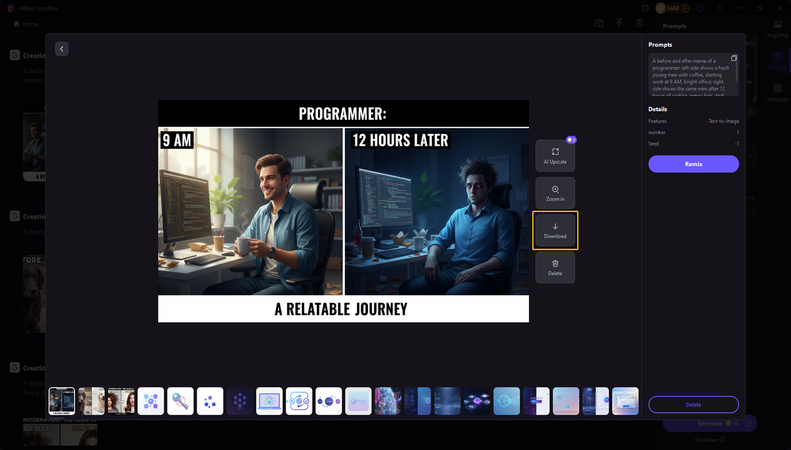Click the Zoom in button
This screenshot has width=791, height=450.
tap(555, 193)
